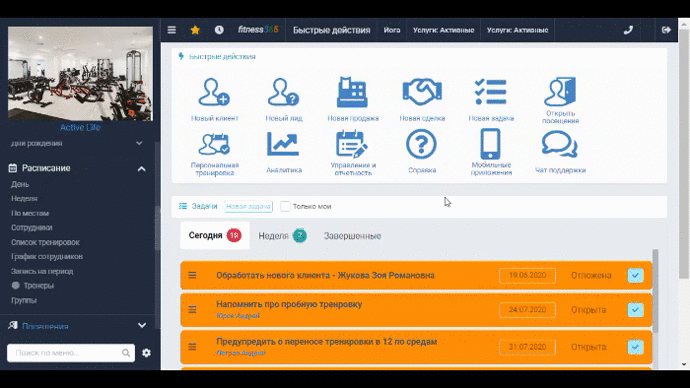Click the phone call icon
The width and height of the screenshot is (690, 388).
(x=628, y=30)
